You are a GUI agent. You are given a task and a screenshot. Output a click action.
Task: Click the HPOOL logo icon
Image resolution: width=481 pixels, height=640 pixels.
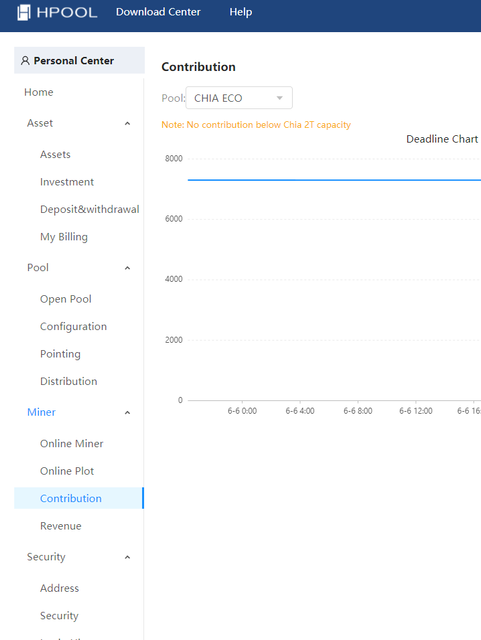click(24, 12)
